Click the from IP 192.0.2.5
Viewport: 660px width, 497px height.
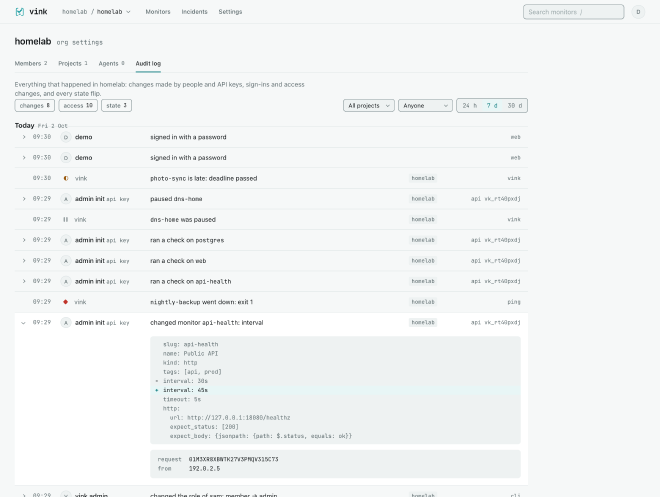[205, 469]
